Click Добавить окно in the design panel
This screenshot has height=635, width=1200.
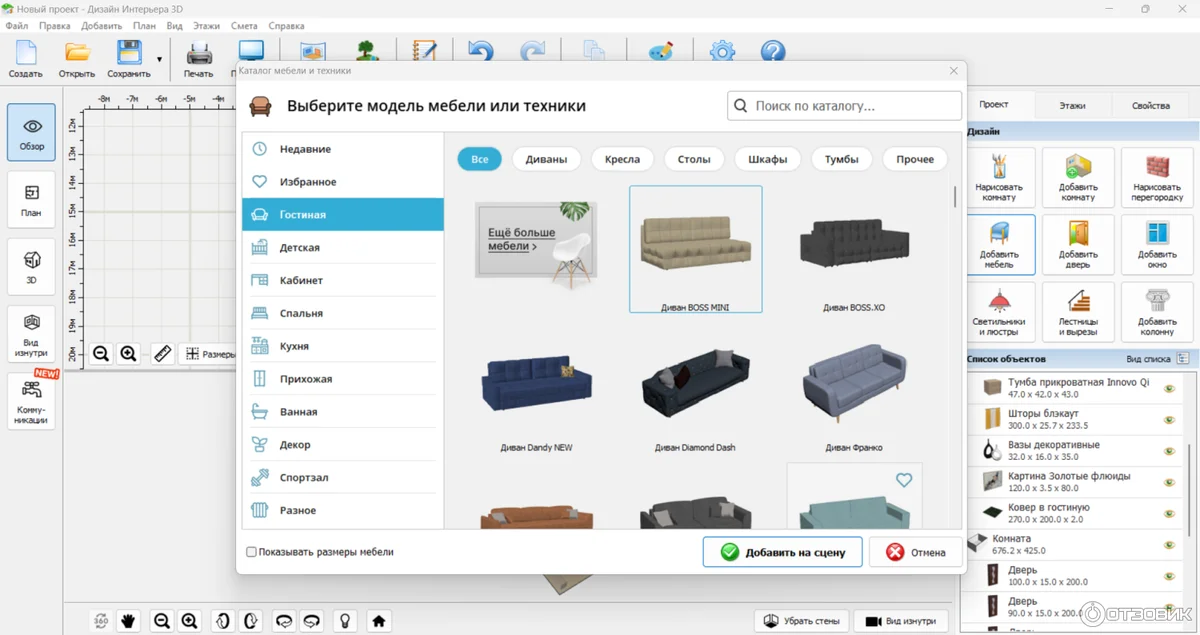point(1157,245)
